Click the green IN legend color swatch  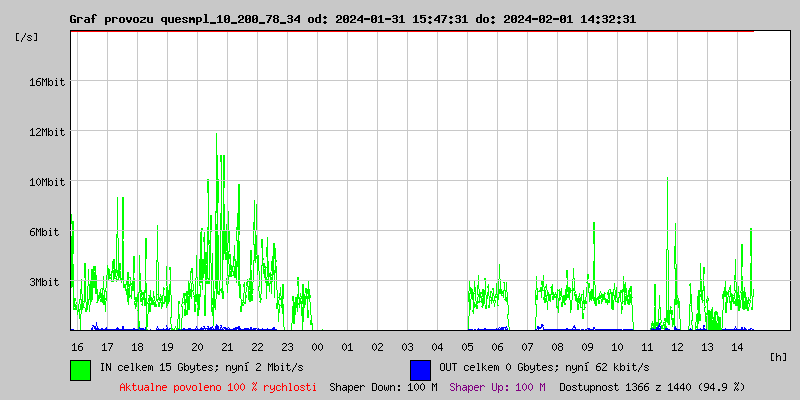(x=80, y=369)
